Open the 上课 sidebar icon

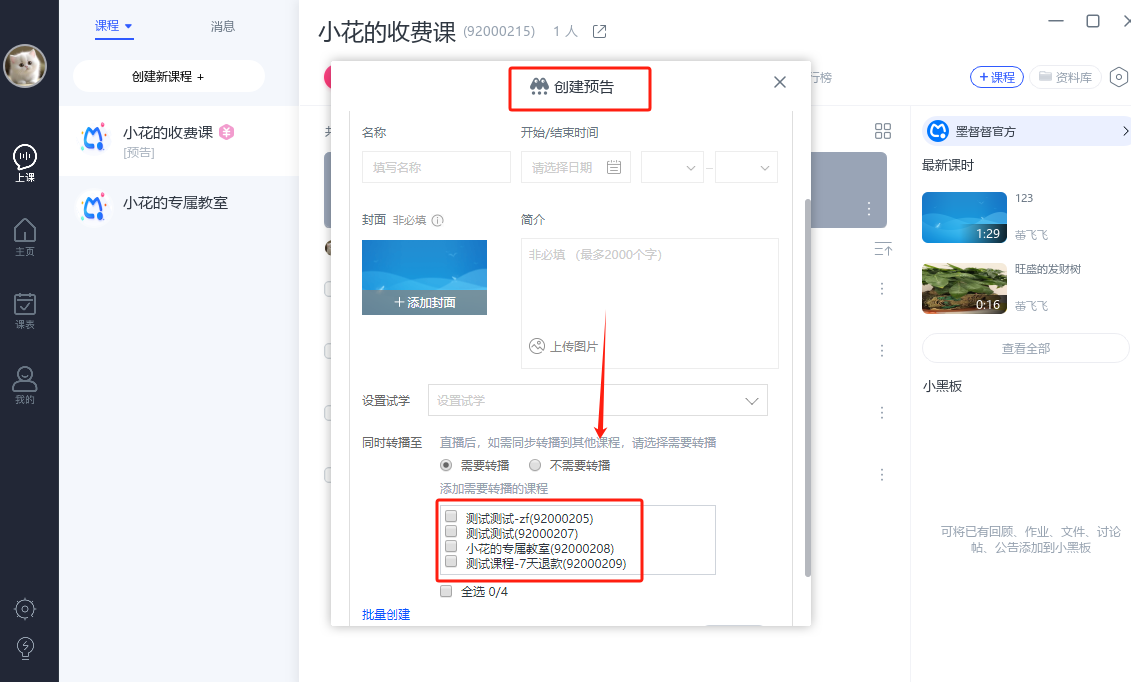pos(25,163)
